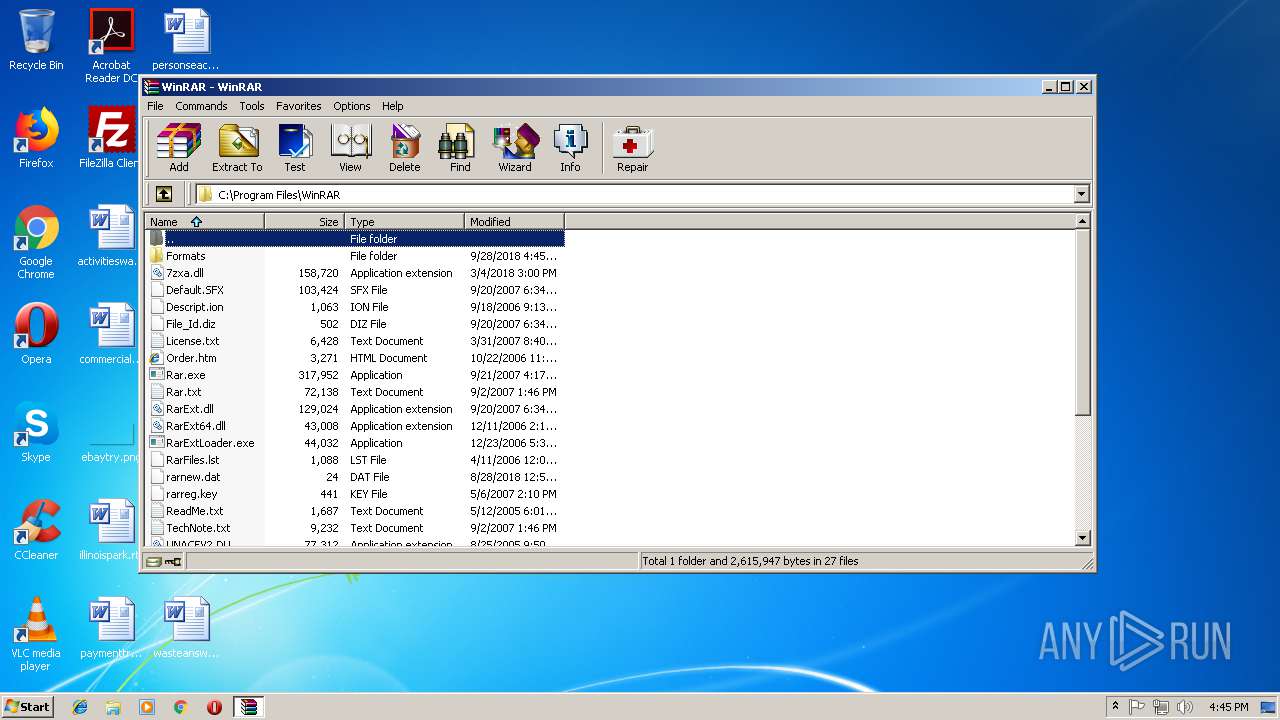Open Firefox desktop shortcut
Viewport: 1280px width, 720px height.
36,138
